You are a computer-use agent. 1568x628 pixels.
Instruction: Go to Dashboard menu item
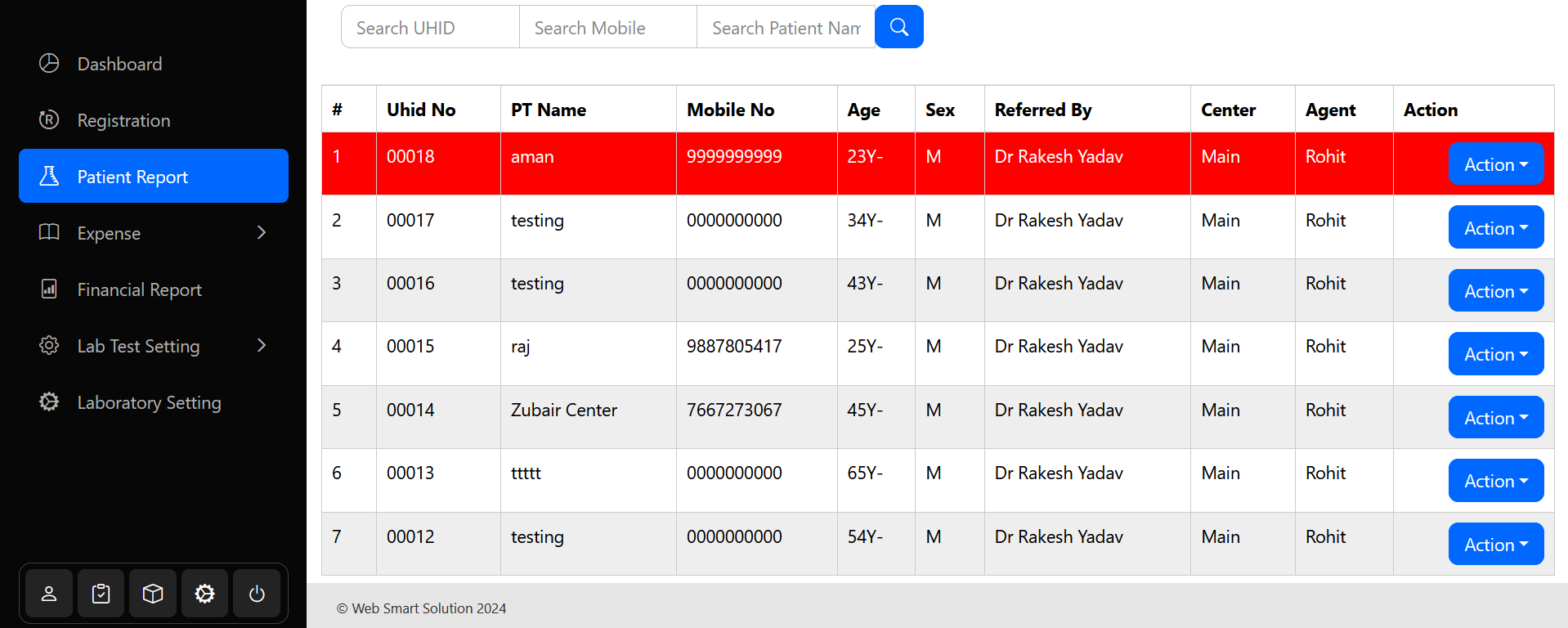pos(154,63)
